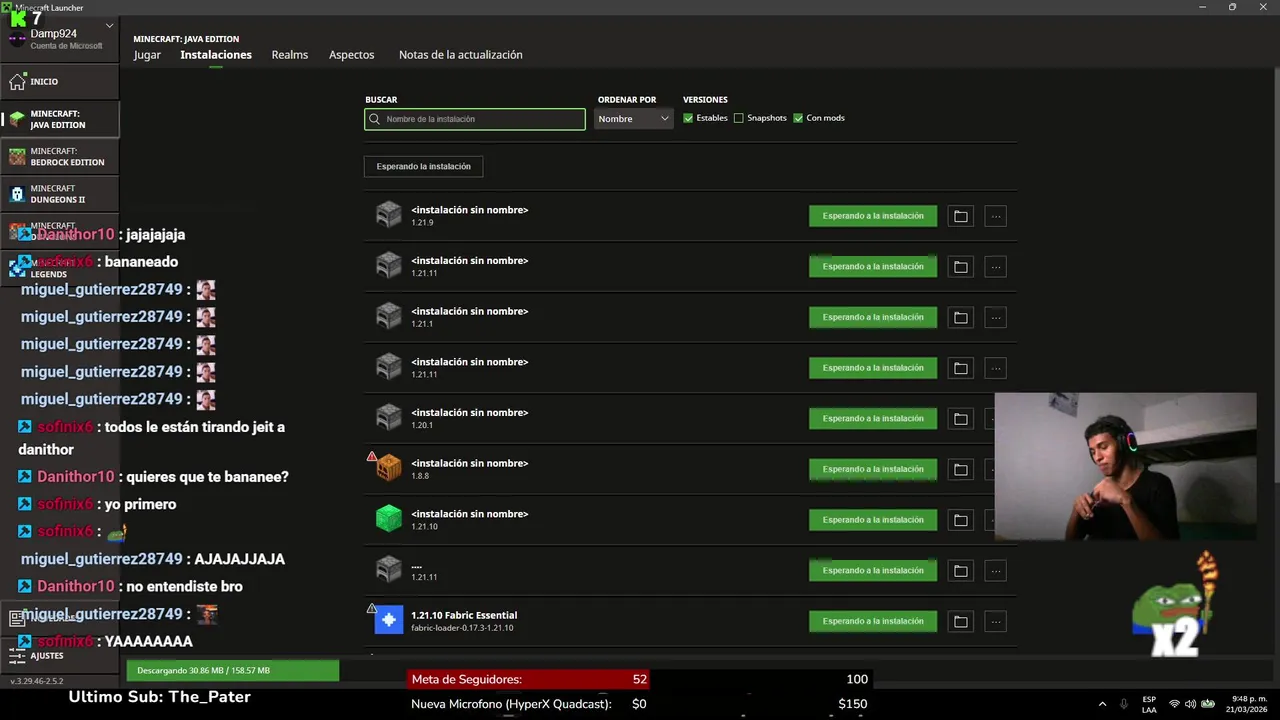The height and width of the screenshot is (720, 1280).
Task: Open folder for the 1.8.8 installation
Action: (x=960, y=469)
